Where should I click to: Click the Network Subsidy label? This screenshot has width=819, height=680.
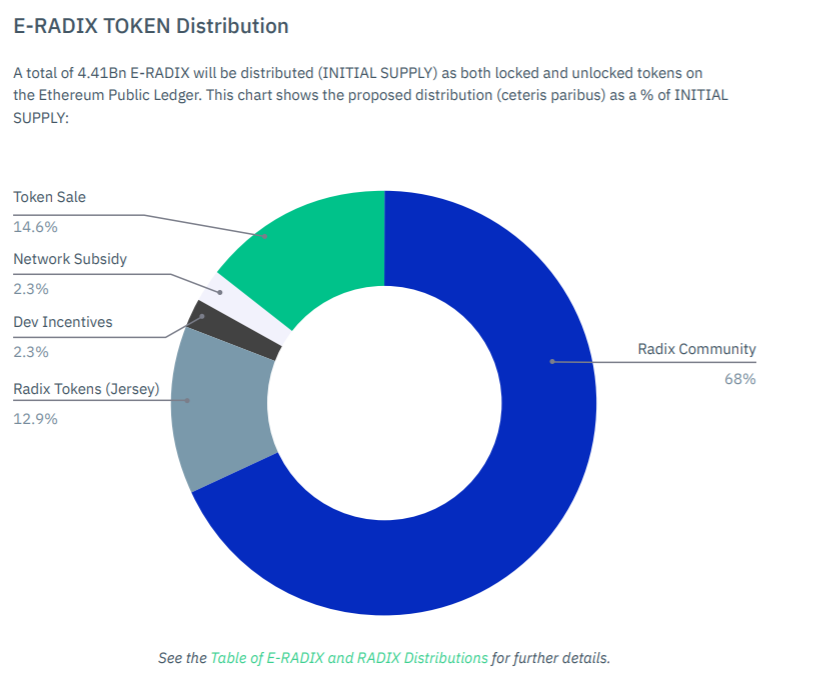pyautogui.click(x=70, y=259)
